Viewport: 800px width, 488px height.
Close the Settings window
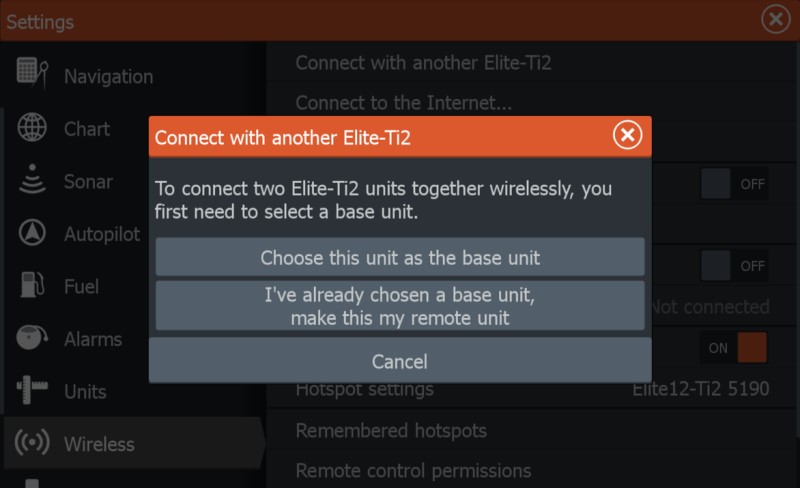click(x=774, y=19)
